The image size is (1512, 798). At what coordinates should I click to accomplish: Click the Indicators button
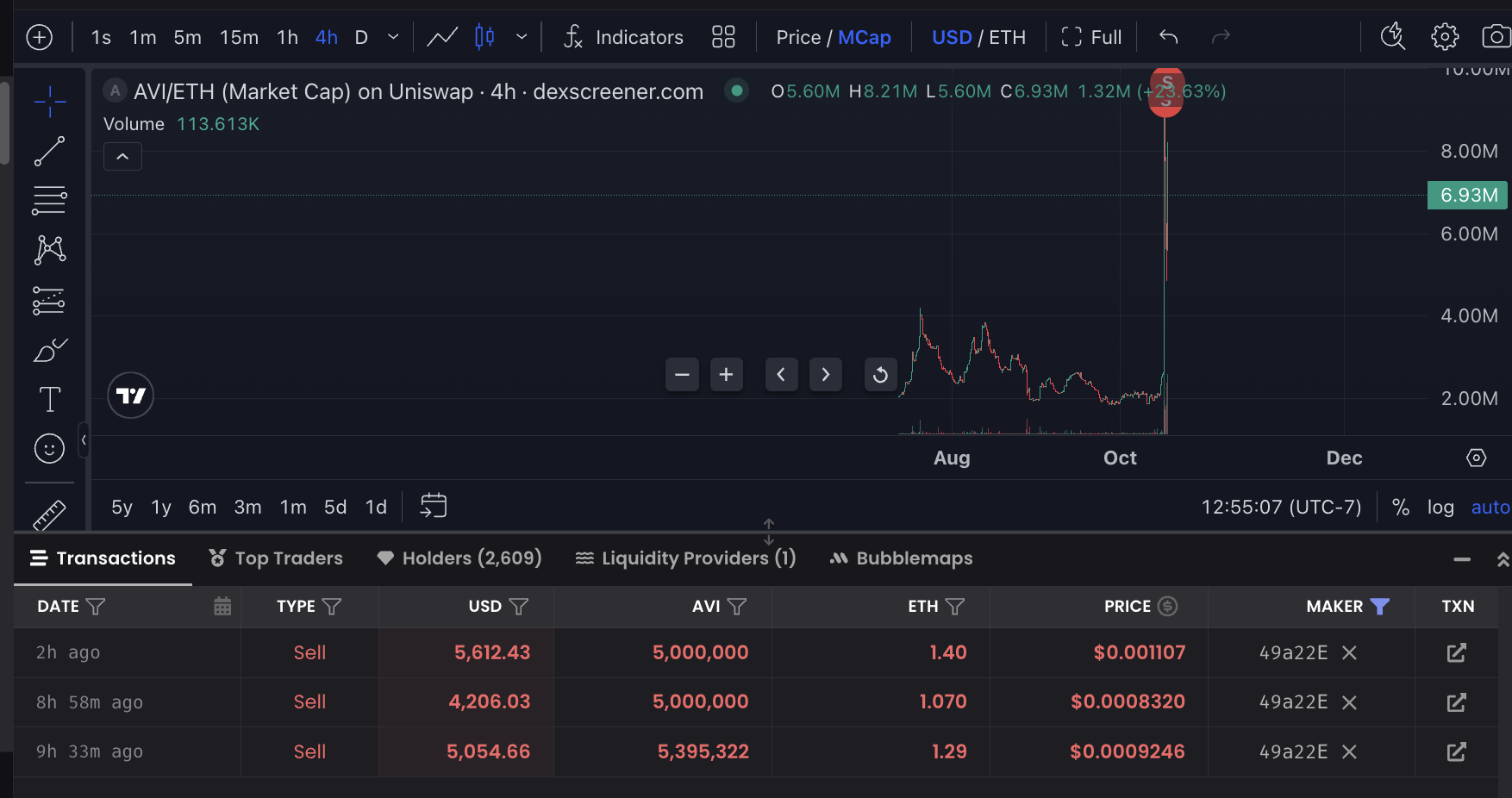(623, 37)
